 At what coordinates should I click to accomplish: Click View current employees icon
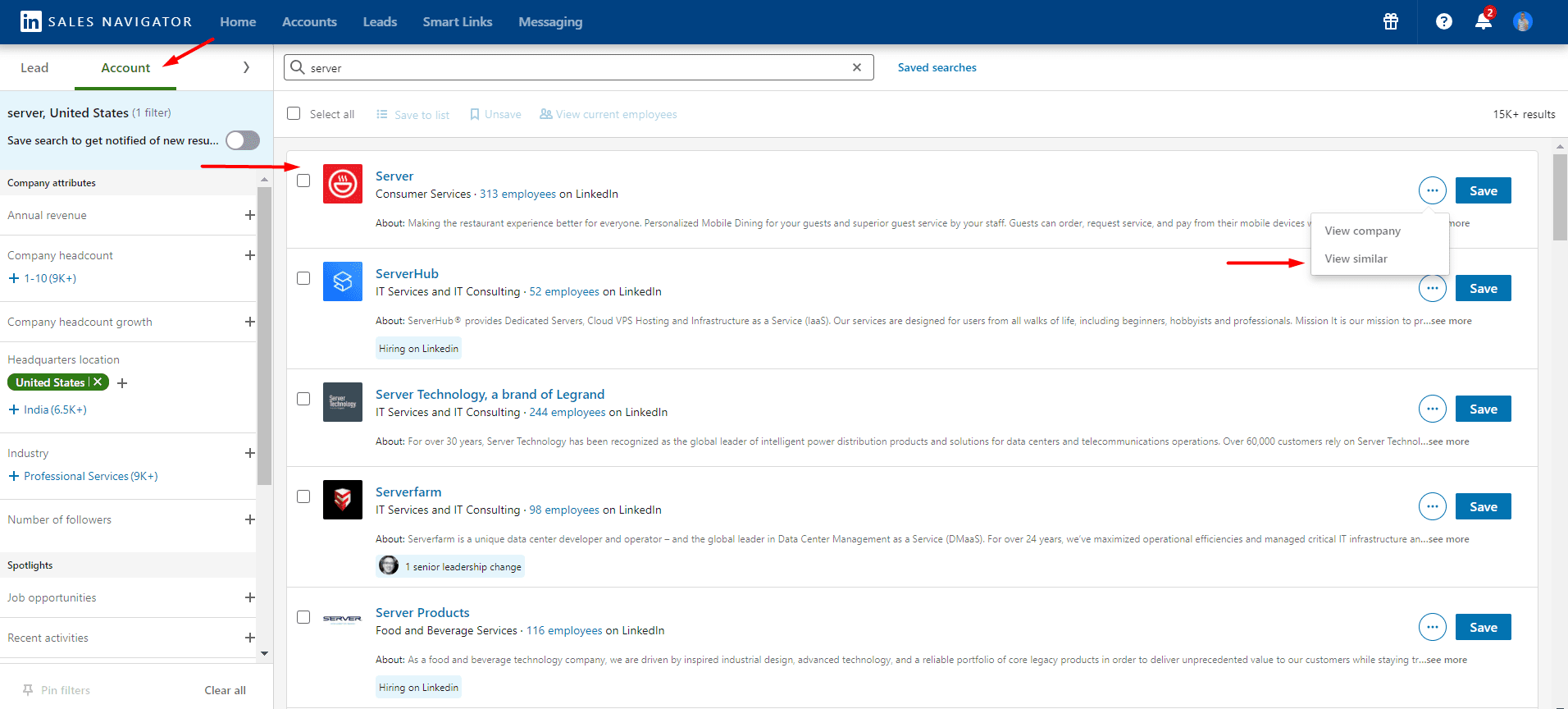(545, 114)
